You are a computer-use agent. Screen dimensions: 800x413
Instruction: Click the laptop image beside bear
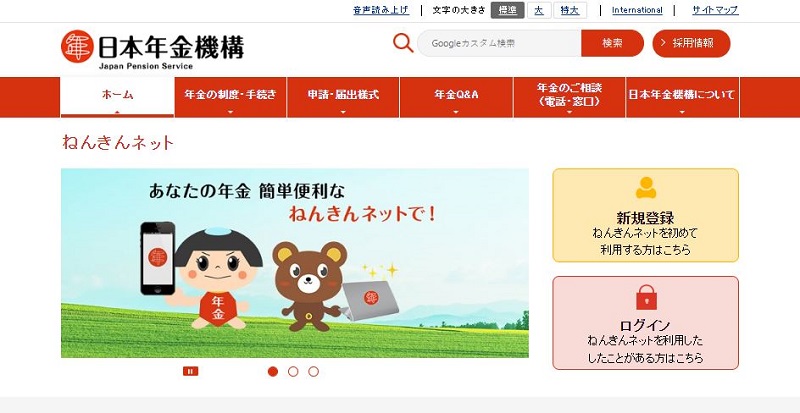(x=370, y=301)
